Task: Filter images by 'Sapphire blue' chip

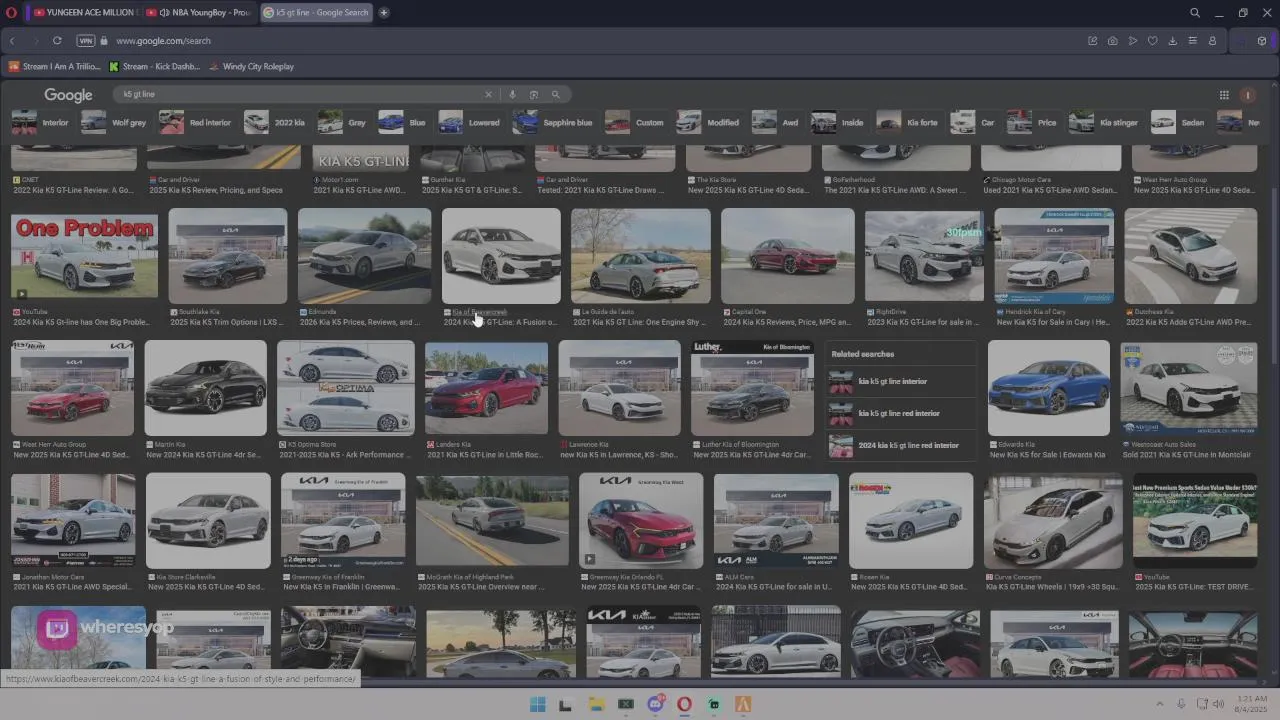Action: (553, 122)
